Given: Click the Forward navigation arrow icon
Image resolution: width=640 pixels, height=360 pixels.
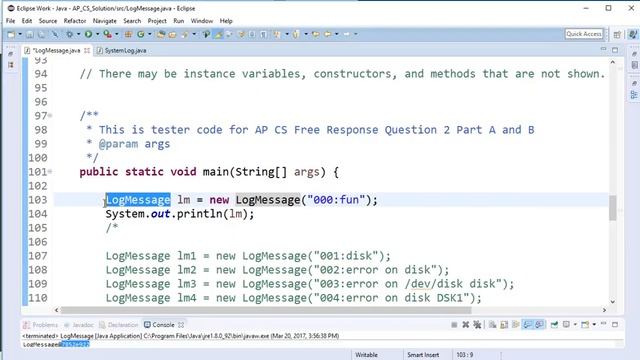Looking at the screenshot, I should point(346,34).
